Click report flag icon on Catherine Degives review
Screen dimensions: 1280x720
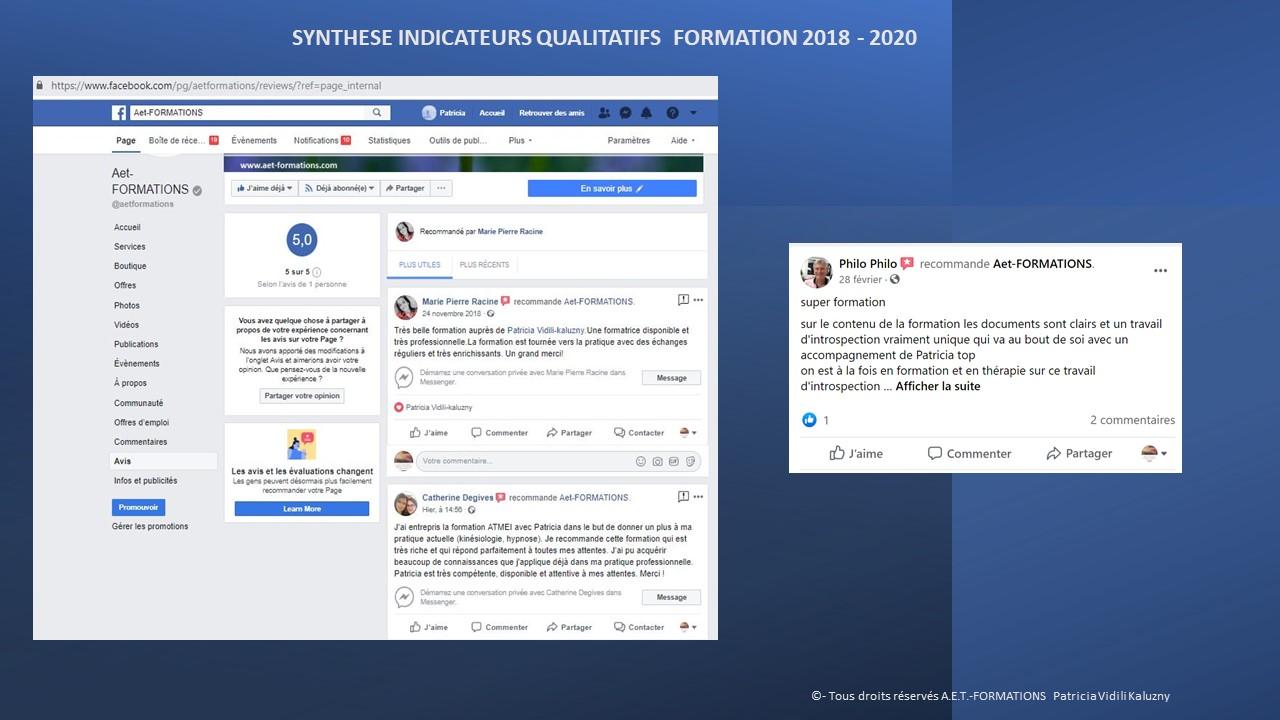pos(683,496)
